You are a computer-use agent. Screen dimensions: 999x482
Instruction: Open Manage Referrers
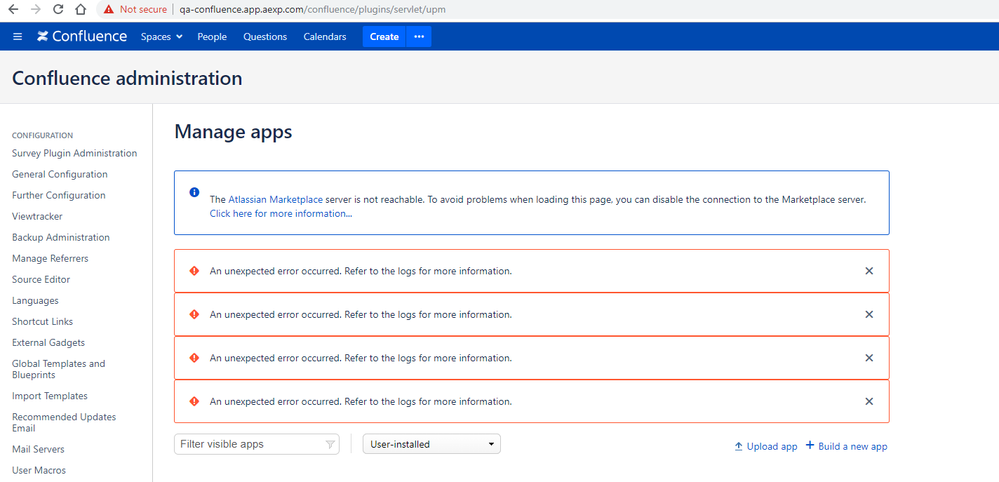pyautogui.click(x=50, y=259)
